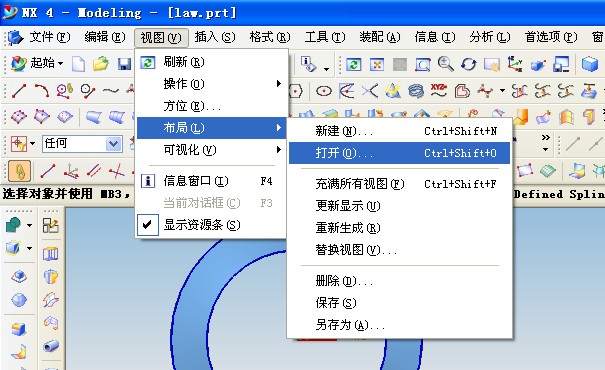Choose 新建(N)... layout option
This screenshot has width=605, height=370.
point(399,131)
